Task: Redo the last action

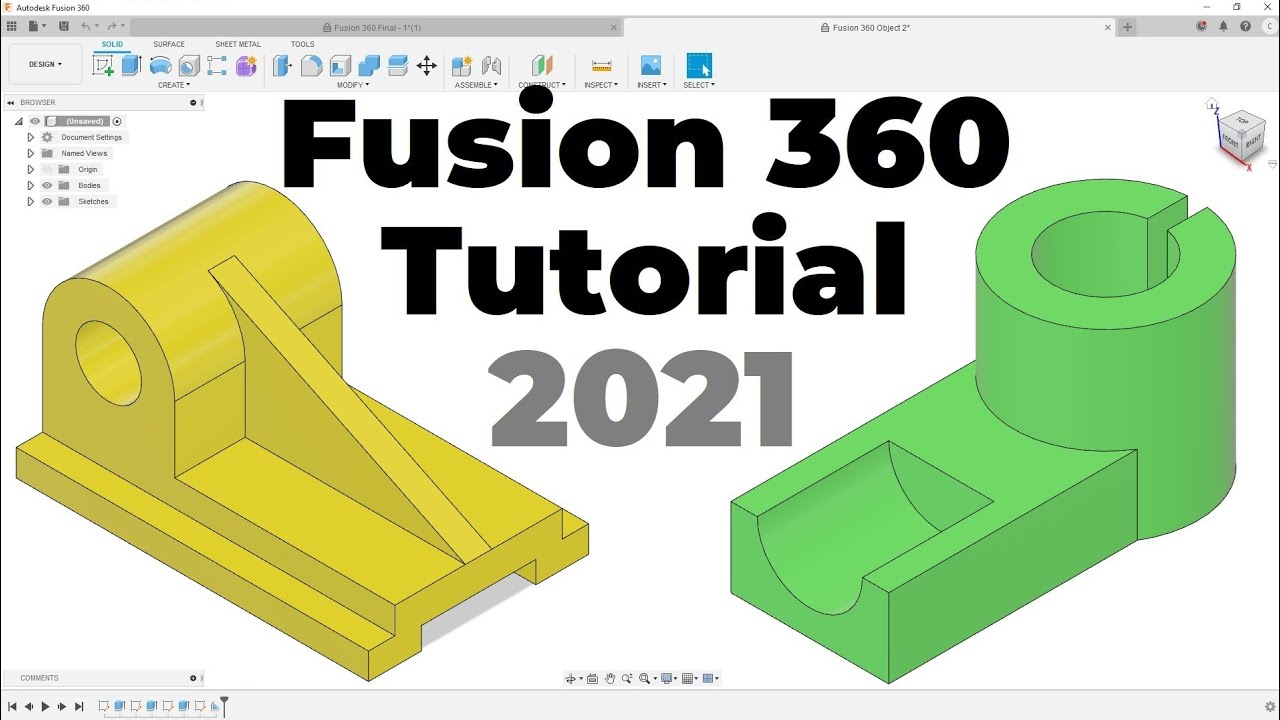Action: [113, 27]
